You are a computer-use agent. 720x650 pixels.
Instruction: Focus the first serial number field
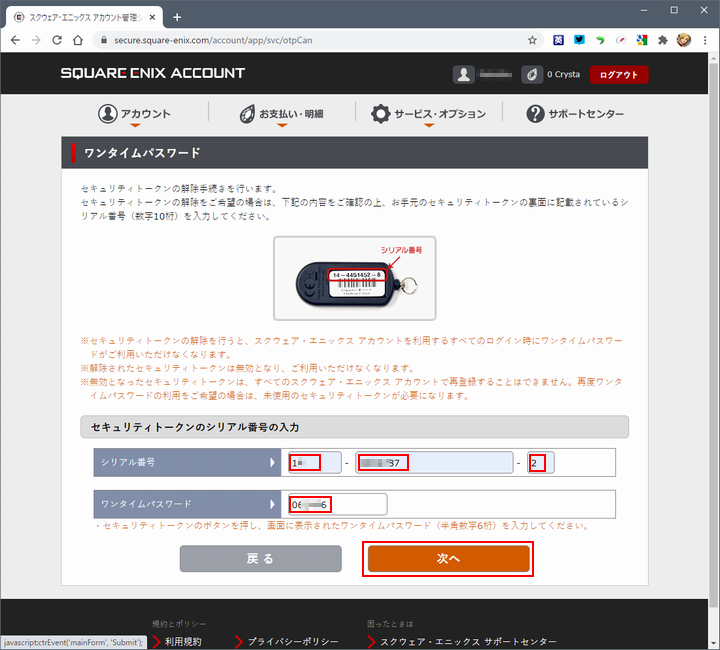pos(315,462)
